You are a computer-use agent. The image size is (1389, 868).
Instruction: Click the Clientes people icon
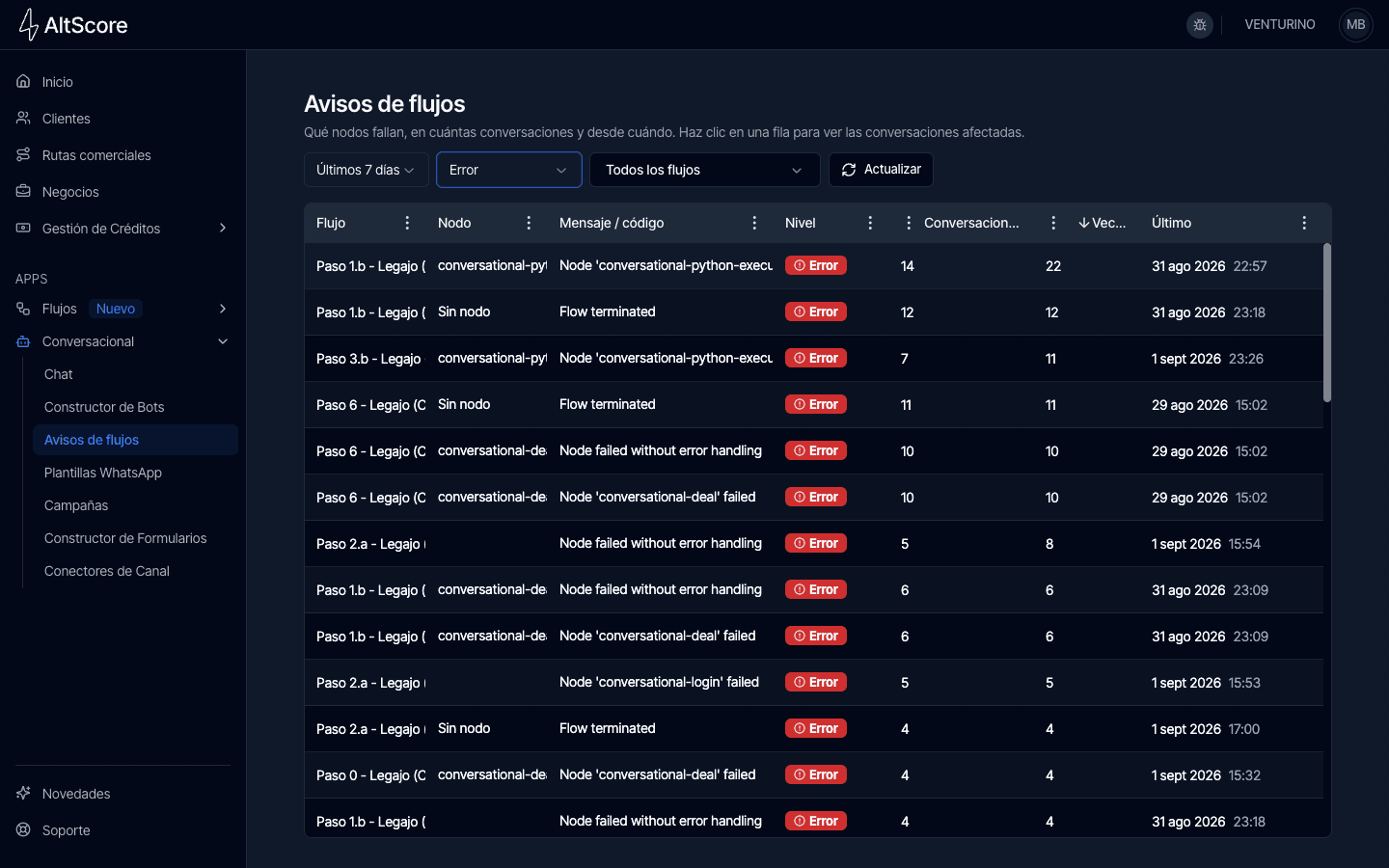23,119
